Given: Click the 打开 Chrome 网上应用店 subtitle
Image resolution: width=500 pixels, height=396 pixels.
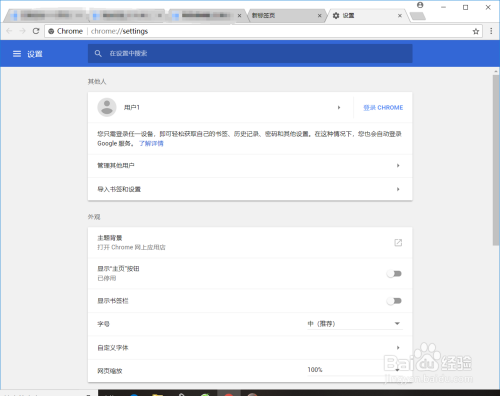Looking at the screenshot, I should 131,247.
